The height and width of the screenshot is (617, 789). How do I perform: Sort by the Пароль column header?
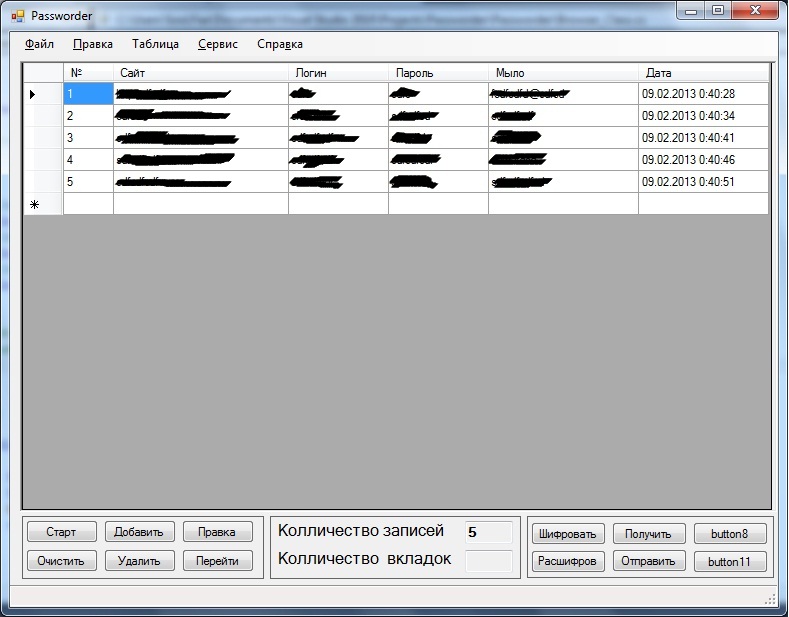438,73
